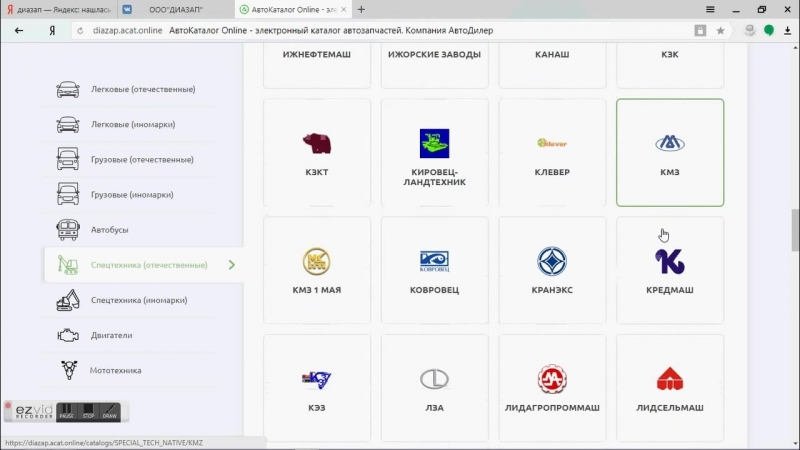800x450 pixels.
Task: Select the Мототехника category
Action: 115,370
